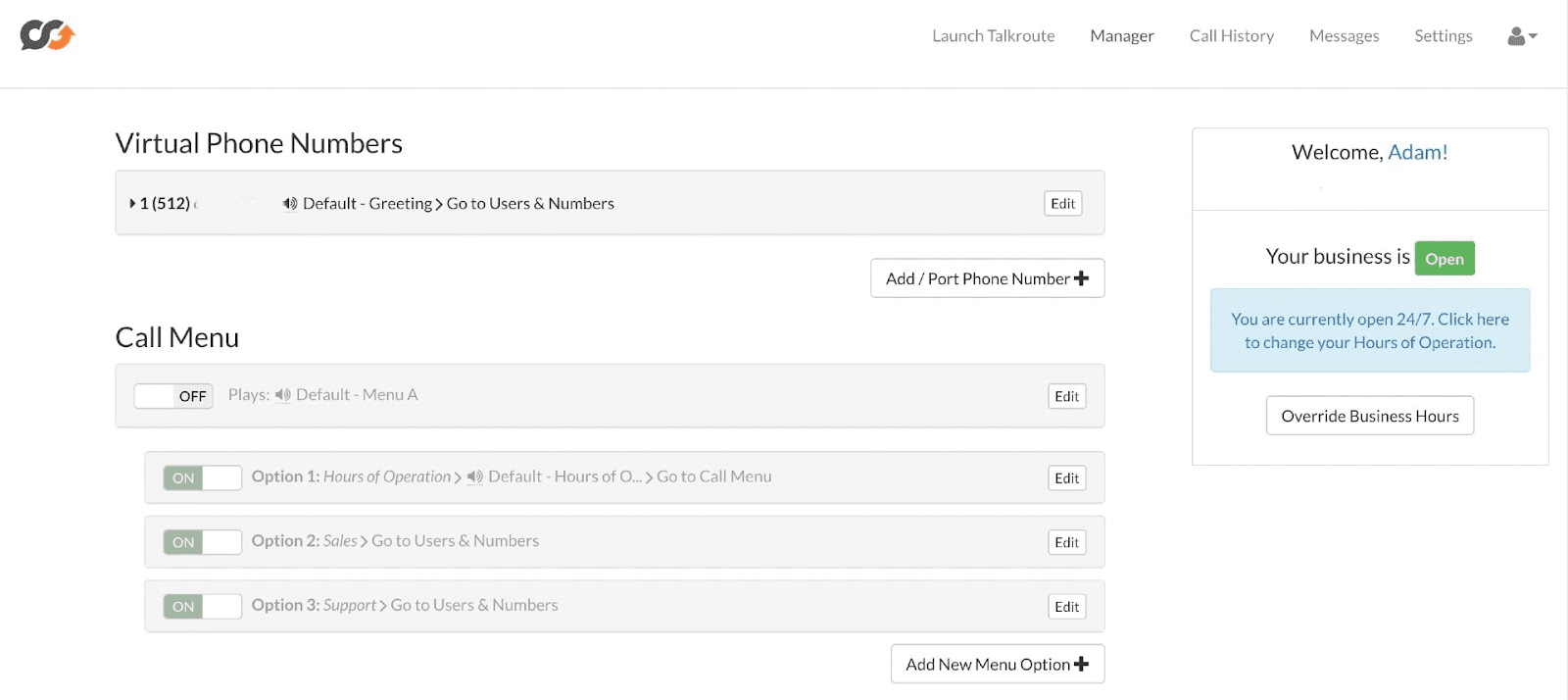Turn on the Call Menu OFF toggle

173,396
